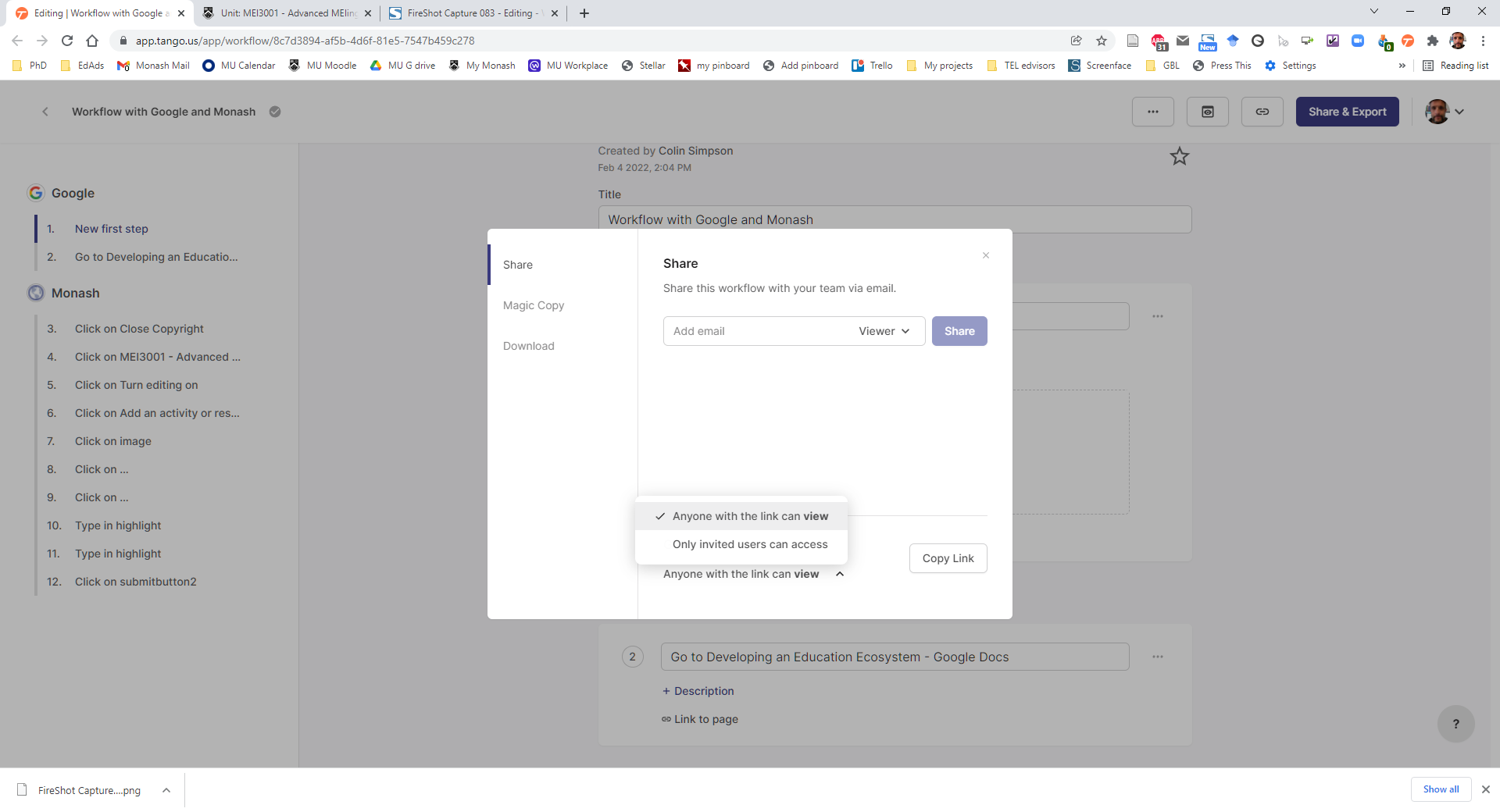Open Monash Mail bookmark
The height and width of the screenshot is (812, 1500).
click(x=153, y=66)
